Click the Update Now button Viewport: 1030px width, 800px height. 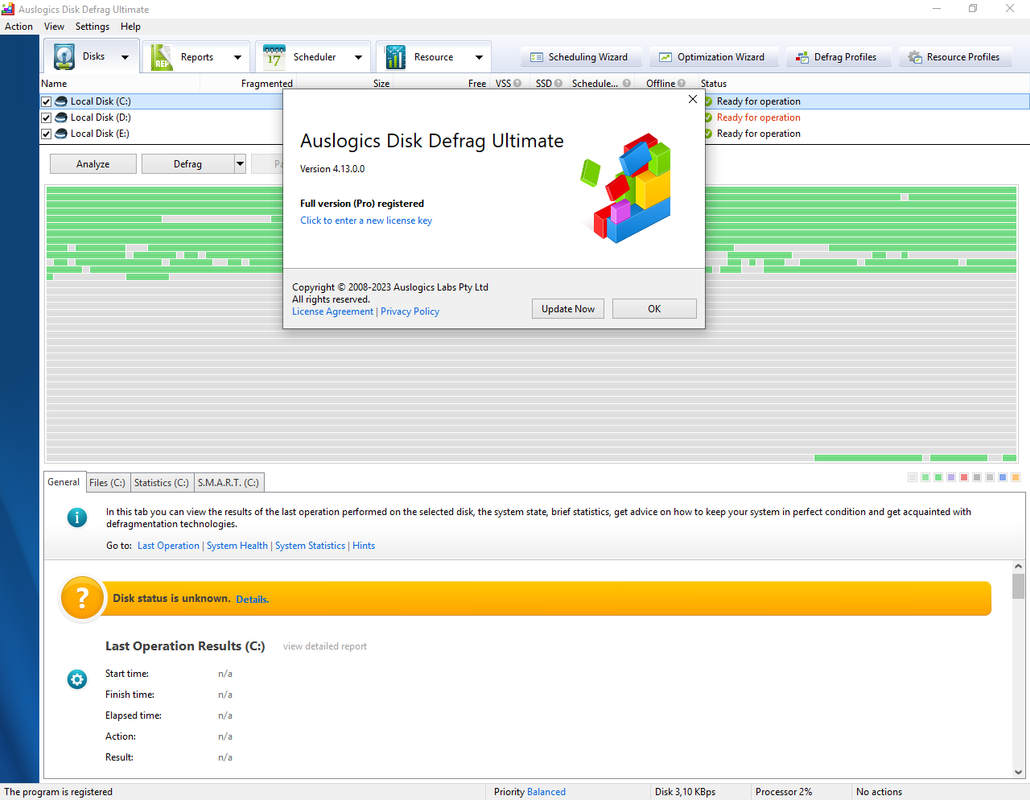point(568,309)
